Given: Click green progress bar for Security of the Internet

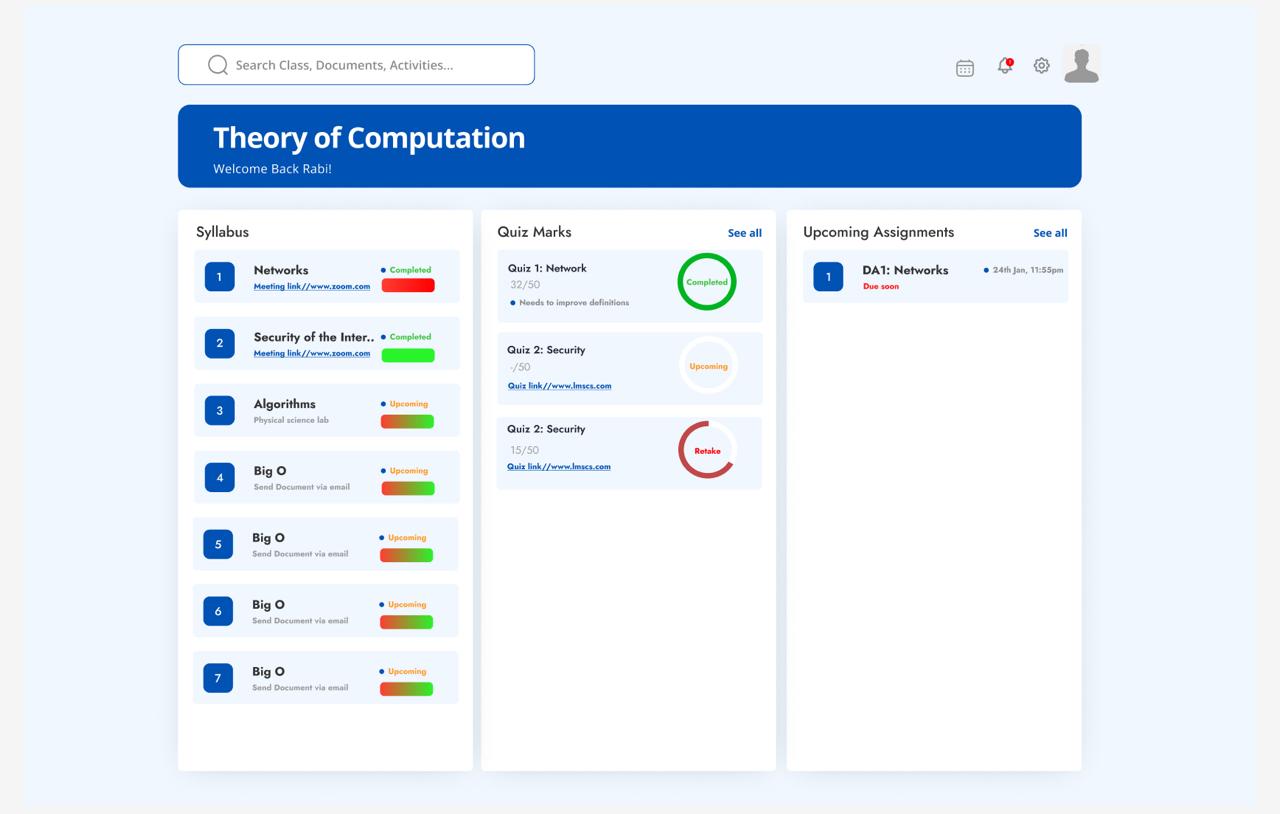Looking at the screenshot, I should (x=408, y=355).
